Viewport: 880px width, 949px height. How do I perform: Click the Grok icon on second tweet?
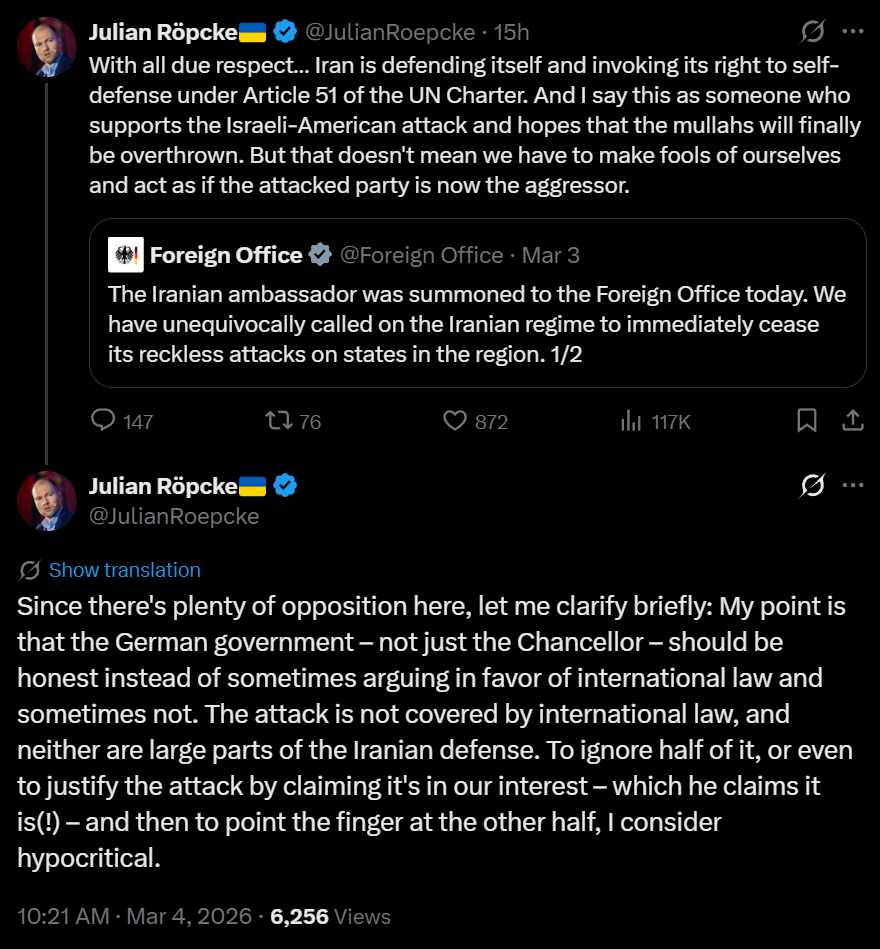pos(813,486)
